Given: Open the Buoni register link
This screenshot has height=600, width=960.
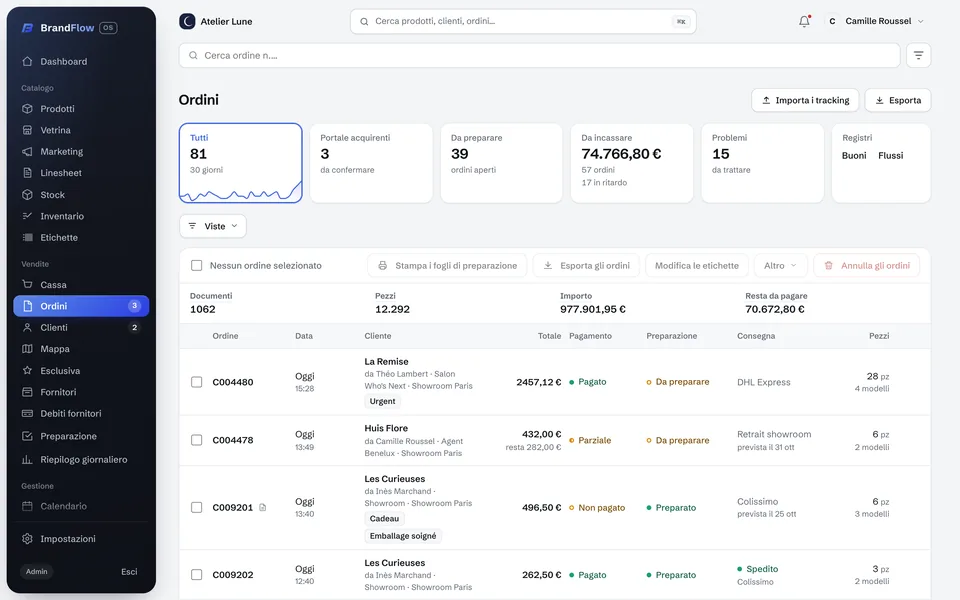Looking at the screenshot, I should pyautogui.click(x=854, y=156).
